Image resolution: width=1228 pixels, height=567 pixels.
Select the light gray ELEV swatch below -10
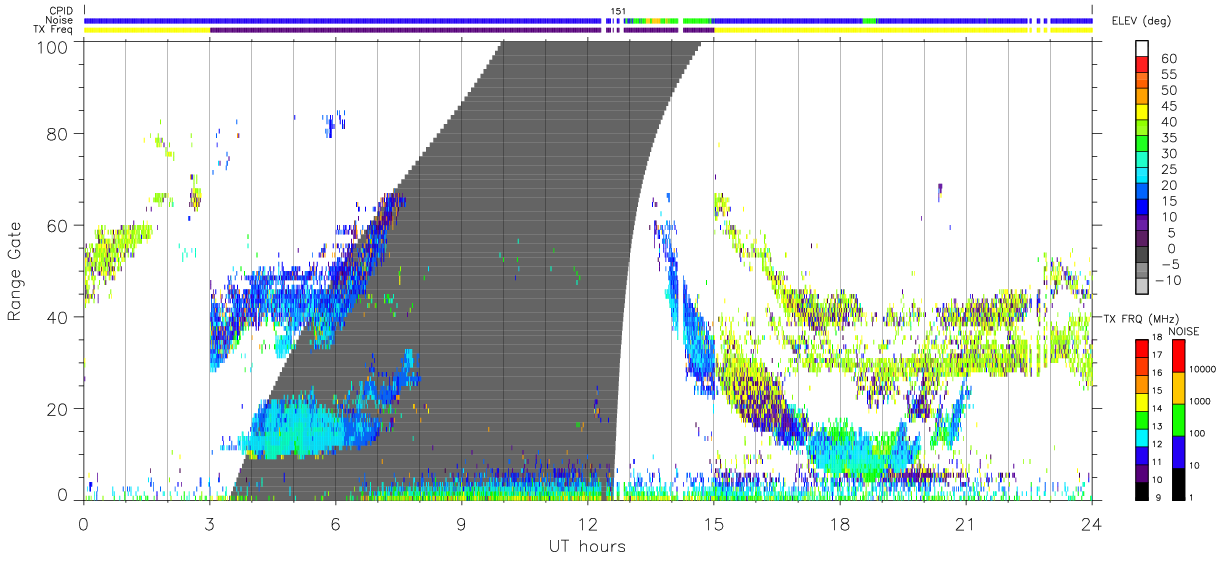click(1143, 287)
